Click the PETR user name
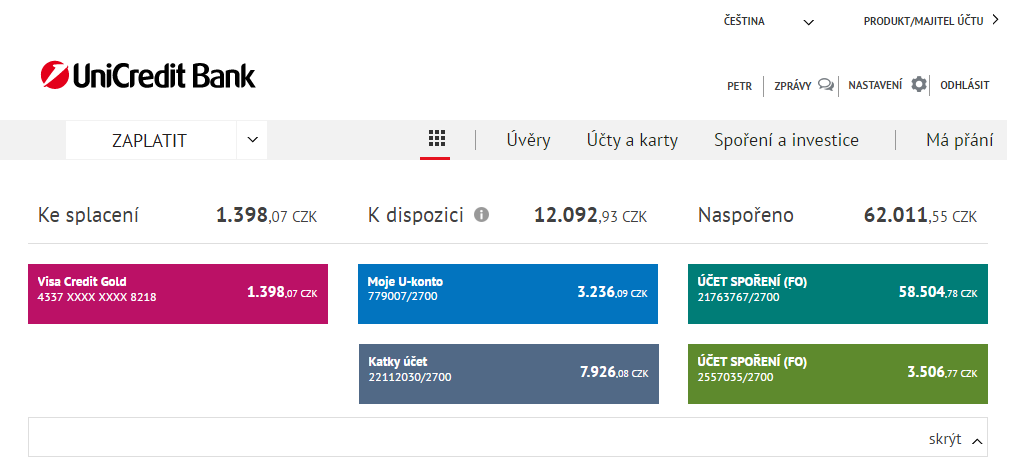 coord(740,86)
